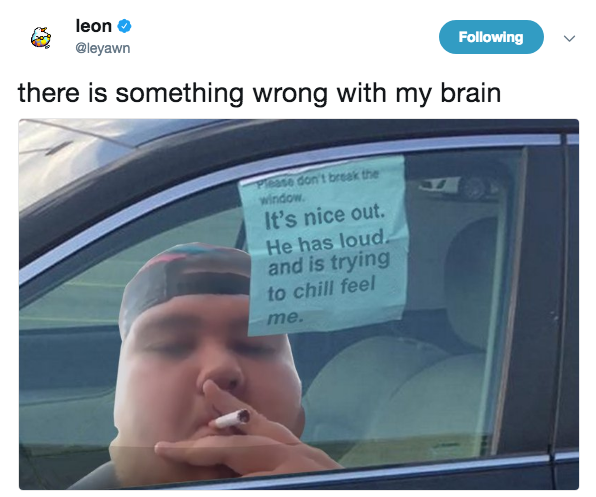The image size is (596, 497).
Task: Toggle the Following button to unfollow
Action: (x=491, y=37)
